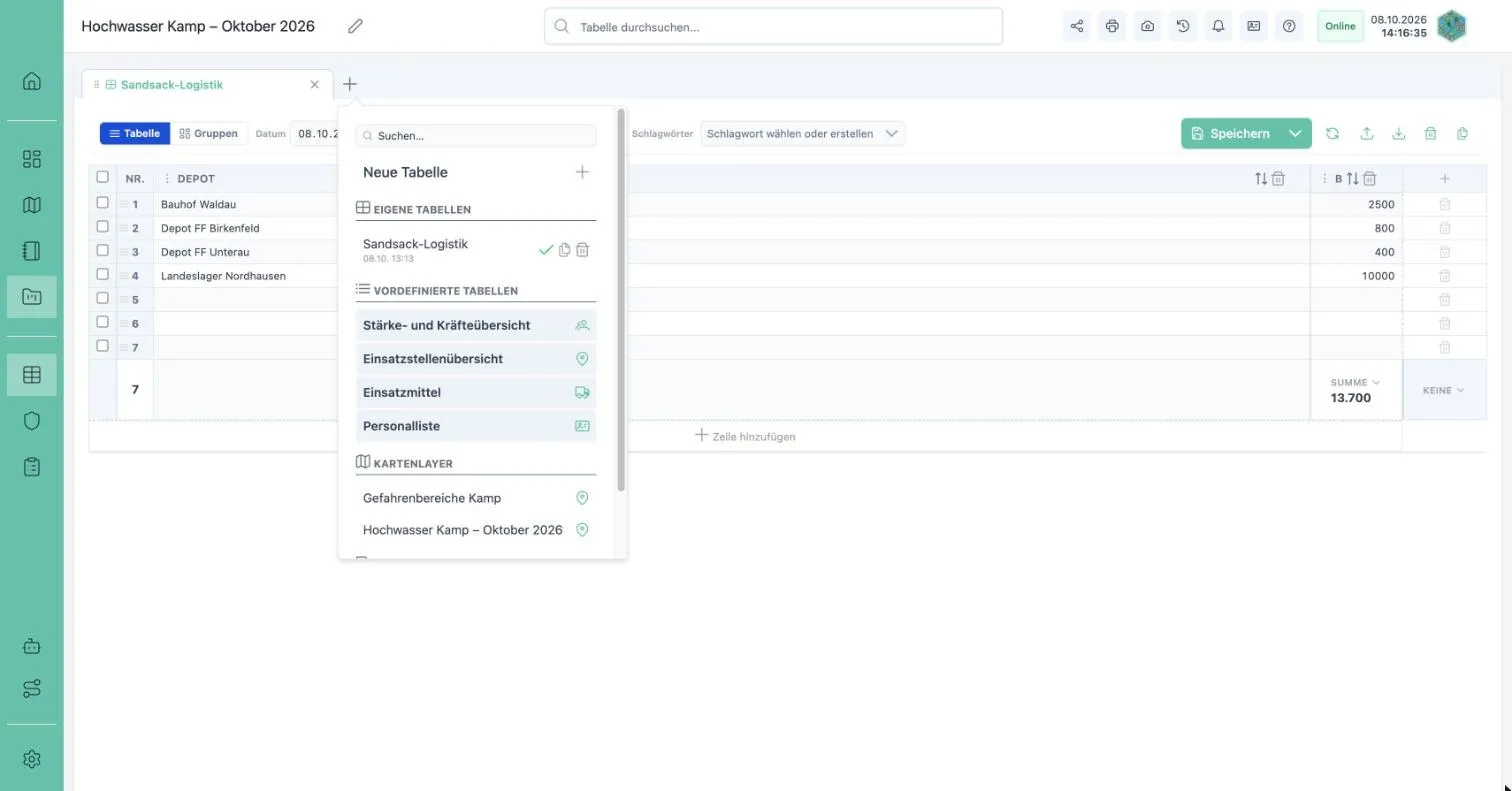Image resolution: width=1512 pixels, height=791 pixels.
Task: Go to home in left sidebar
Action: pos(32,81)
